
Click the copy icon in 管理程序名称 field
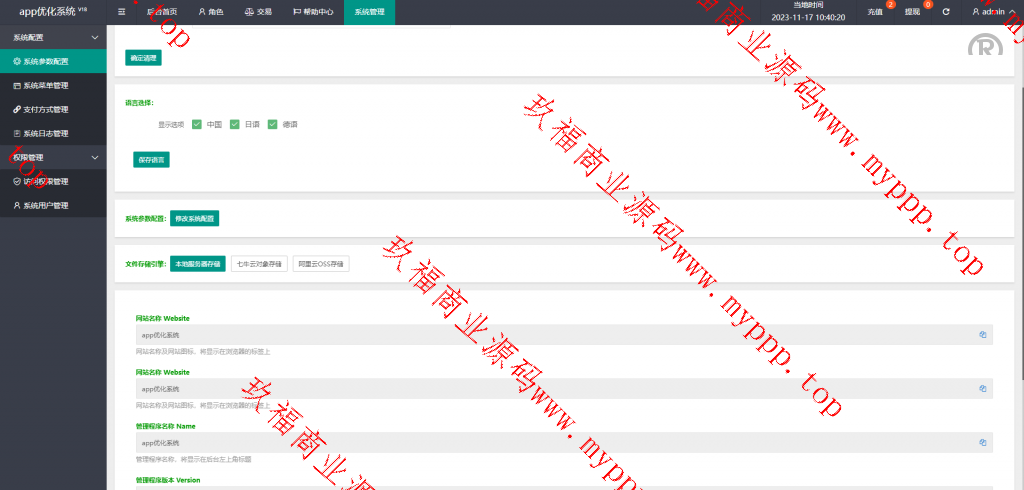click(x=983, y=442)
